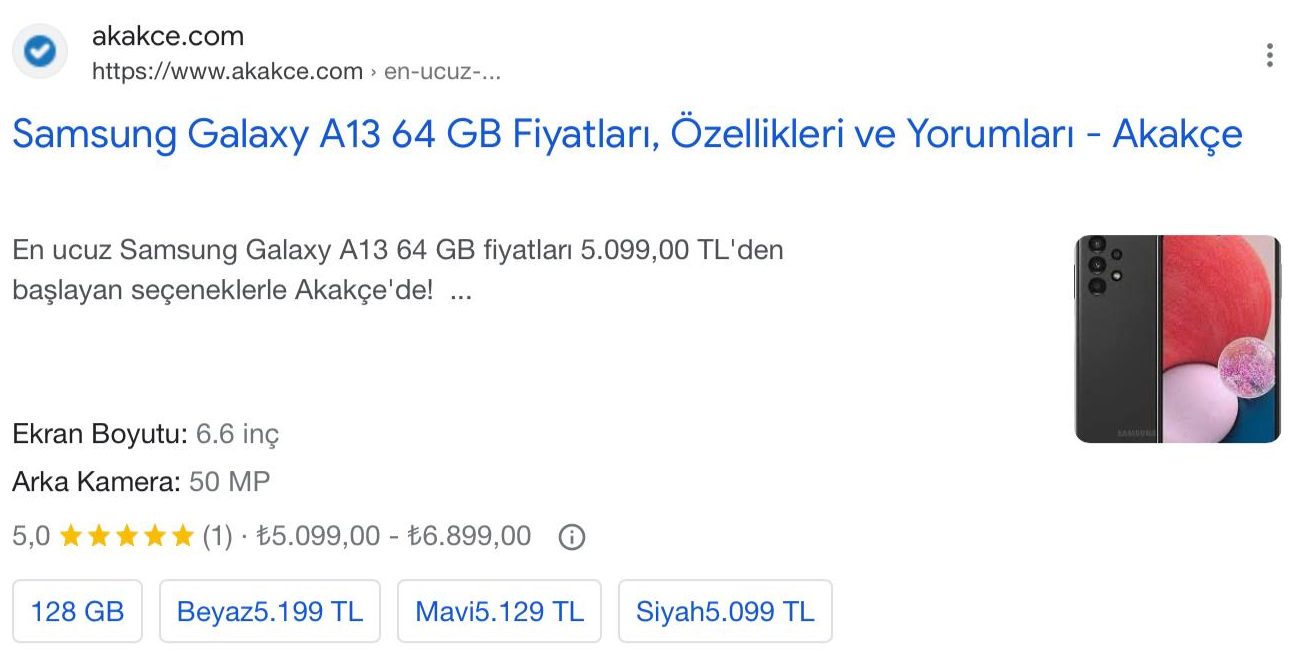The width and height of the screenshot is (1297, 652).
Task: Click the snippet text starting with En ucuz
Action: (397, 250)
